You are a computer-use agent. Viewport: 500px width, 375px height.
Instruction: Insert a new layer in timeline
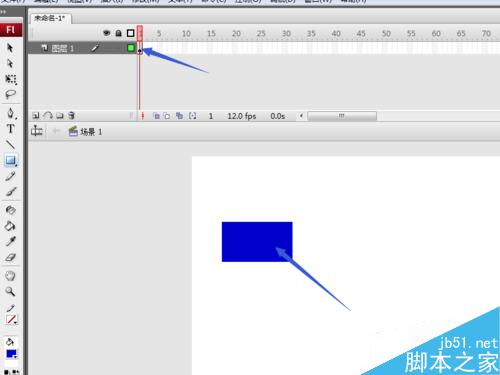[36, 116]
